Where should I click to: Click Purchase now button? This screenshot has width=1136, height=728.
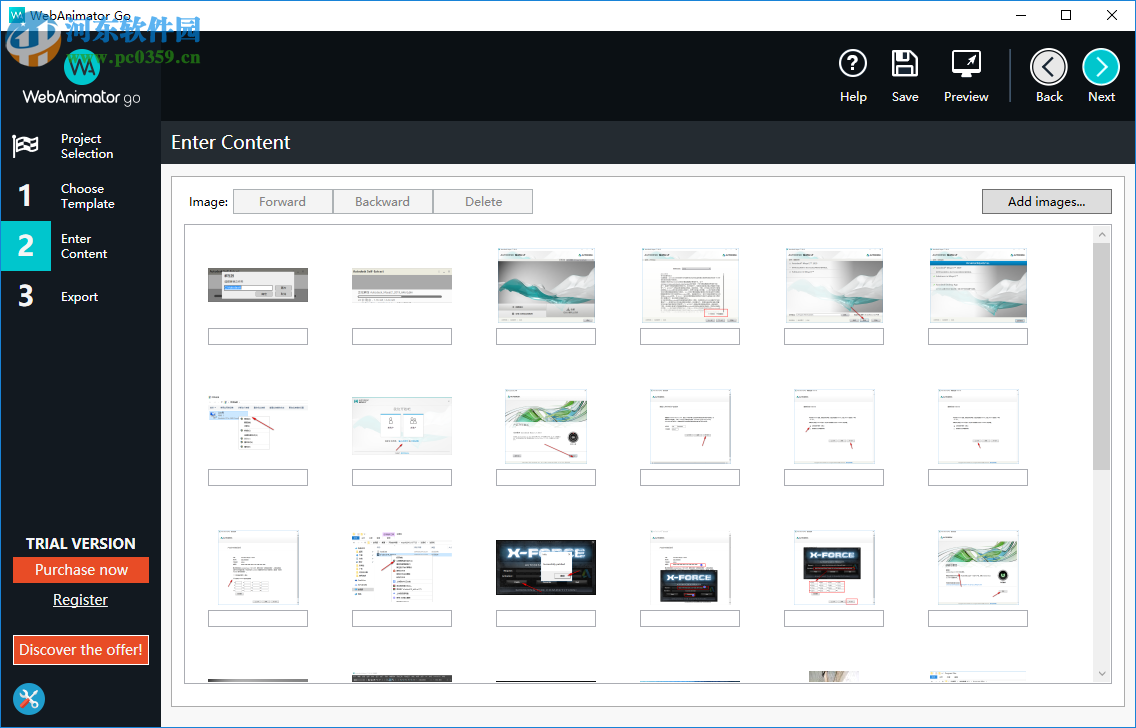81,569
